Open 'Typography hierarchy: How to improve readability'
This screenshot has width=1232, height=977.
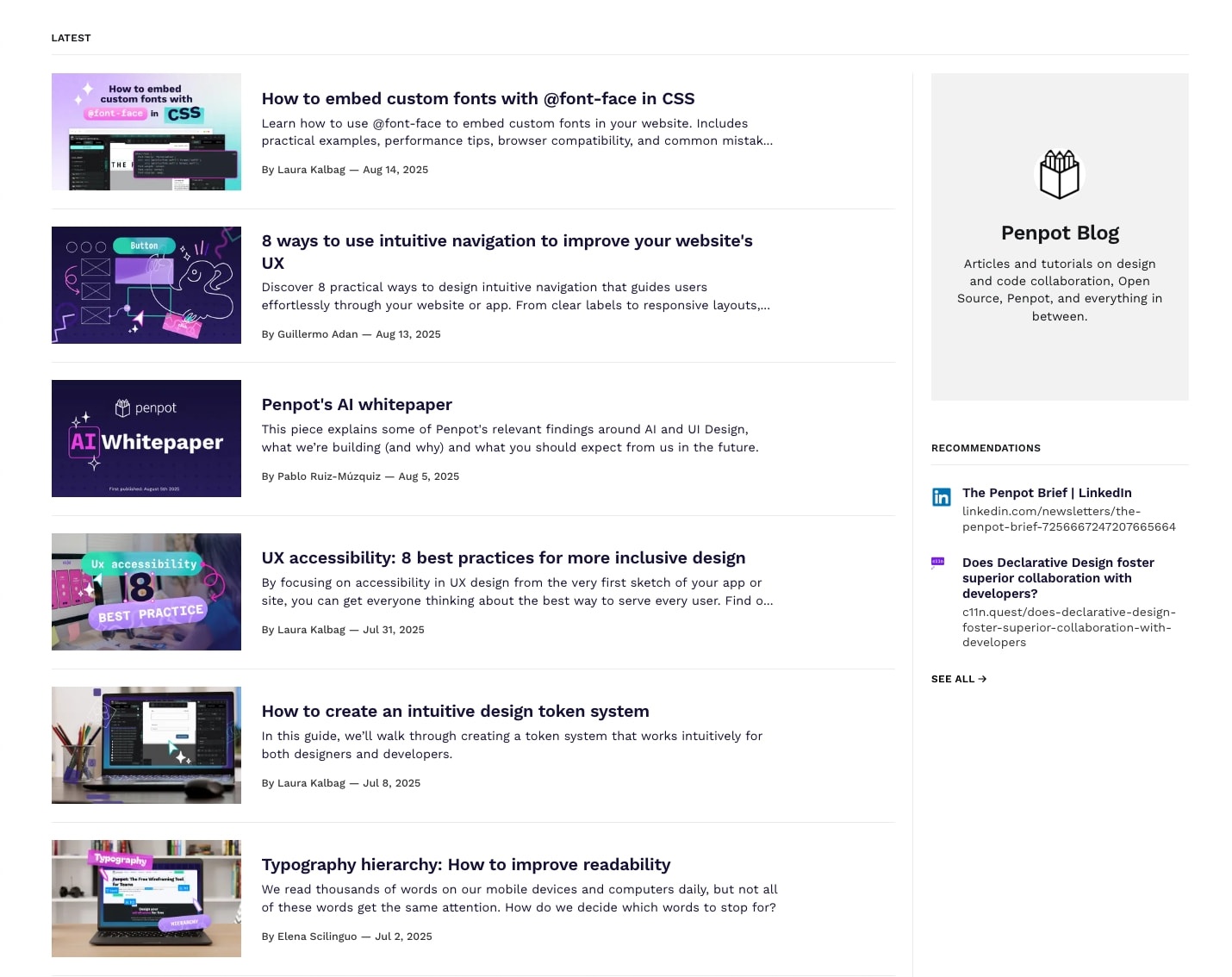coord(466,864)
